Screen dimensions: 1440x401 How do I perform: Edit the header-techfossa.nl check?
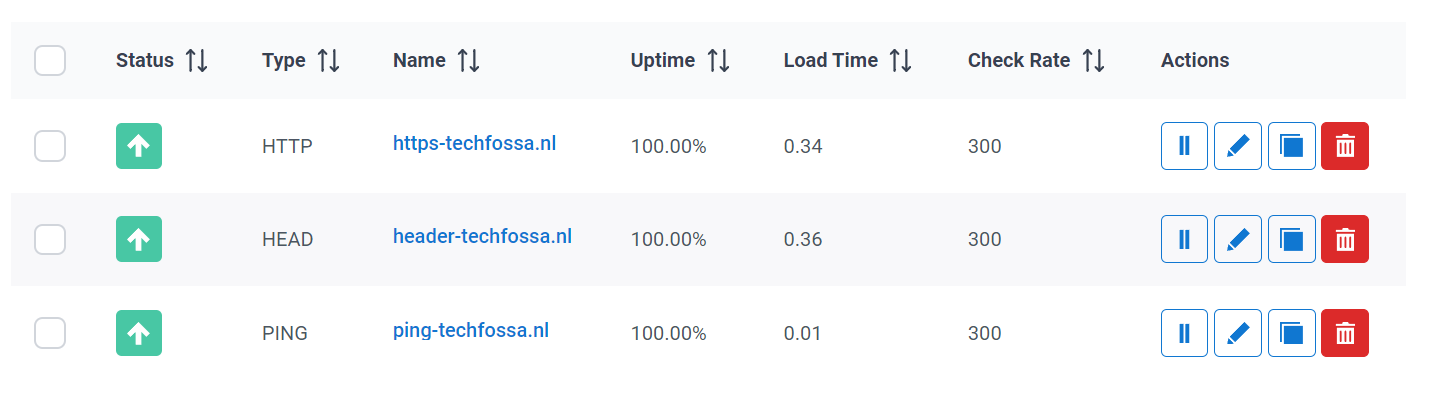[1238, 239]
